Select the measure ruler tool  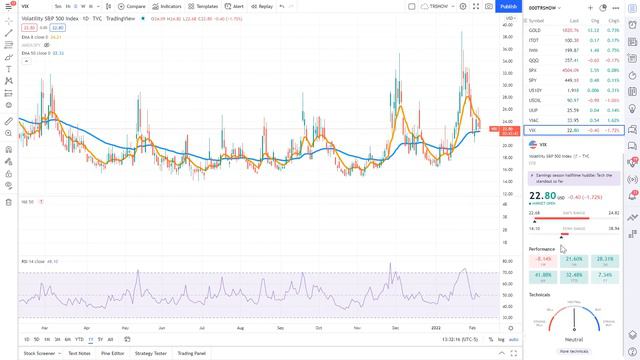point(9,121)
